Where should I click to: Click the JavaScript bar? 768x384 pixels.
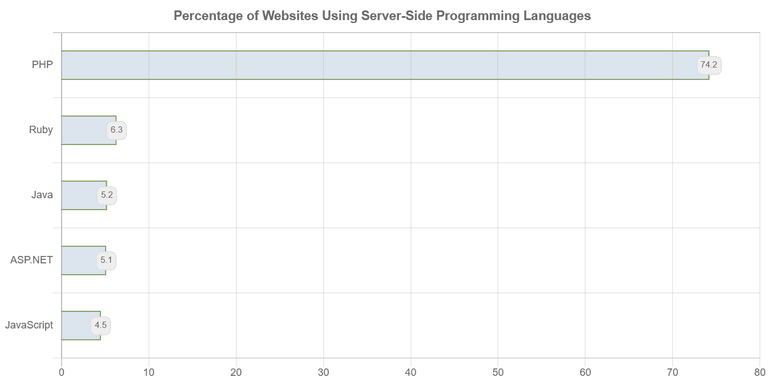(81, 326)
